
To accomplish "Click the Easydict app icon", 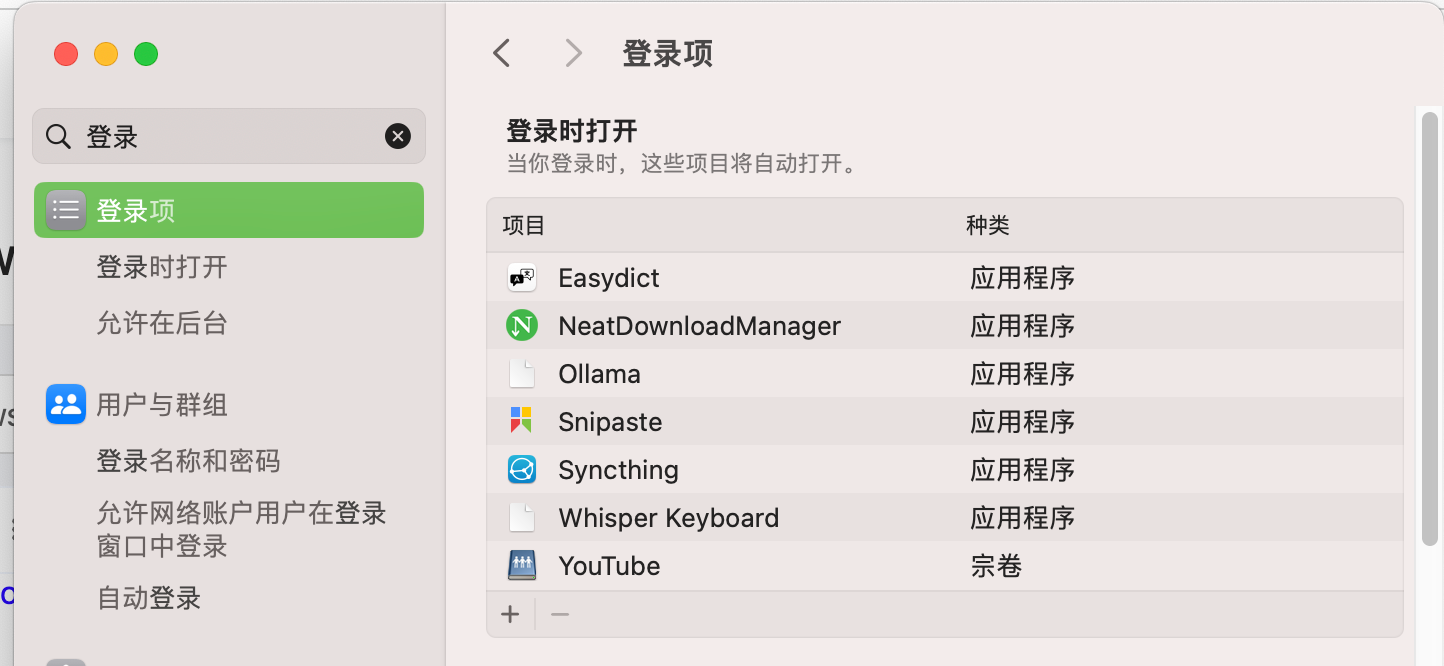I will click(x=522, y=278).
